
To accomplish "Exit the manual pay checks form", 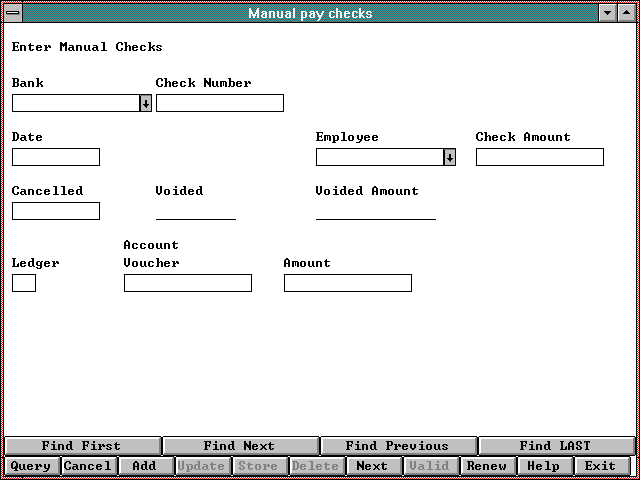I will [600, 466].
